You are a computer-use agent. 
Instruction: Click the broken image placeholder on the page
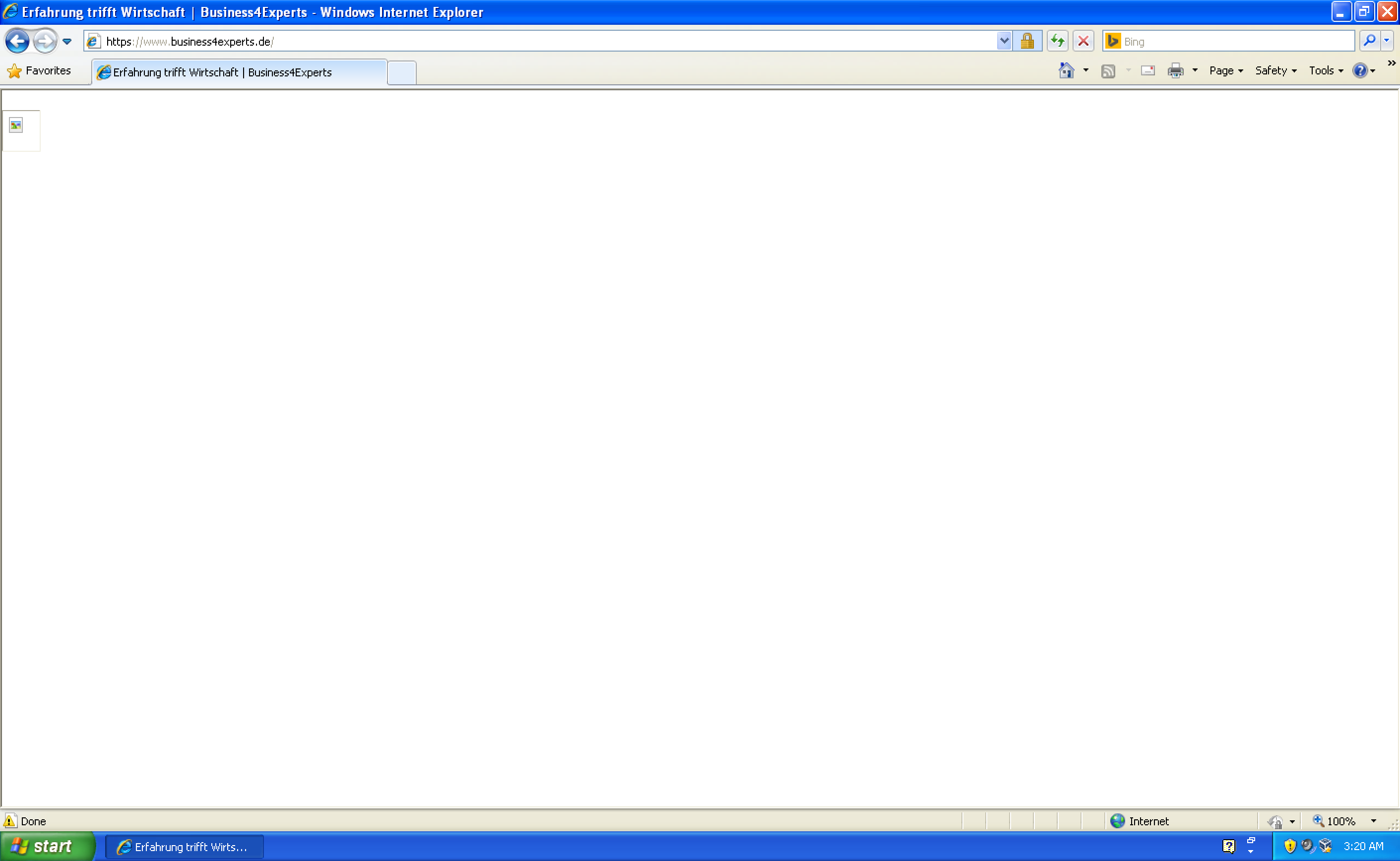pos(15,124)
